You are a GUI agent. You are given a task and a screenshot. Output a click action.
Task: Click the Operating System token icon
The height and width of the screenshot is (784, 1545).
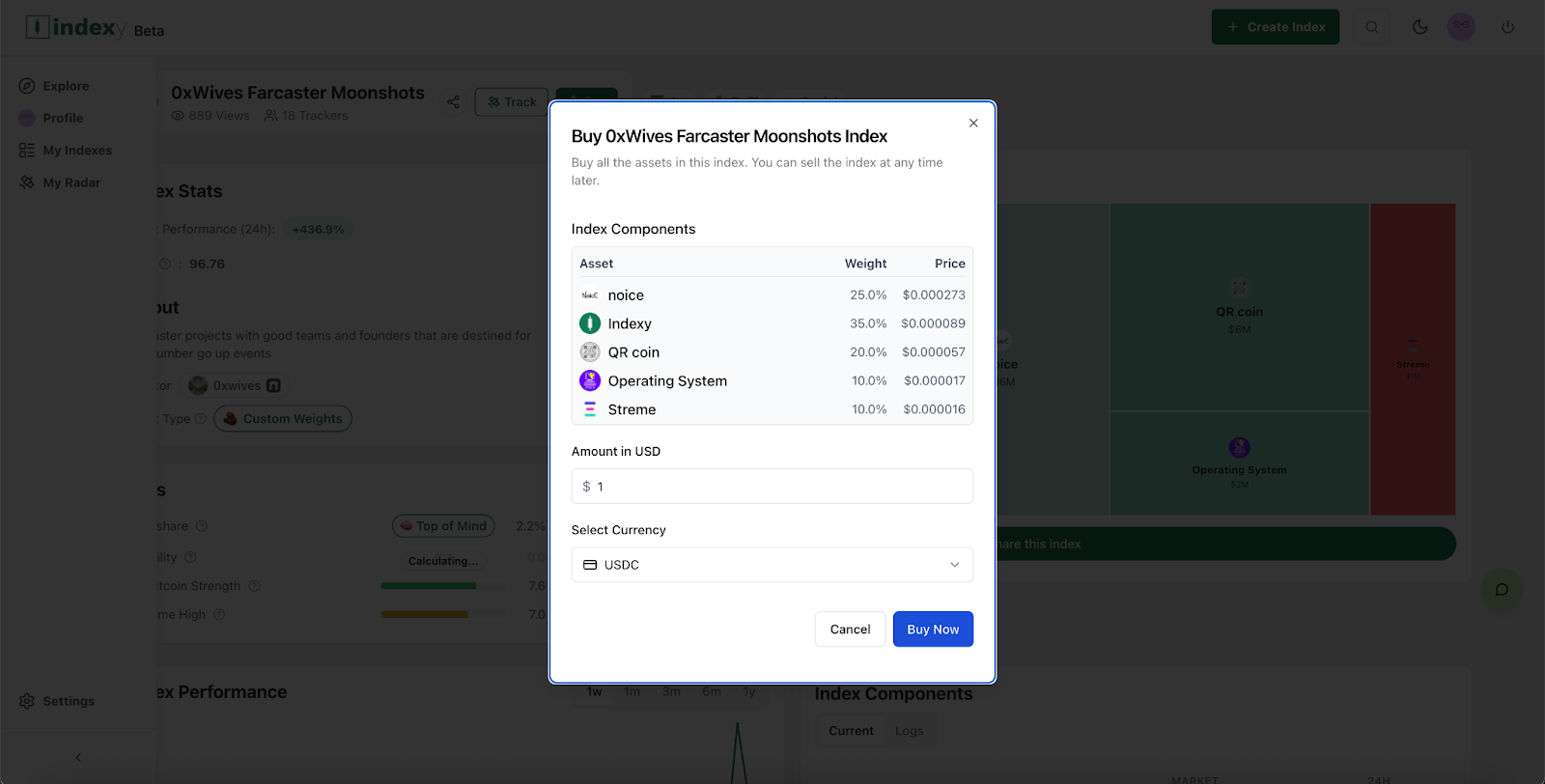[590, 380]
